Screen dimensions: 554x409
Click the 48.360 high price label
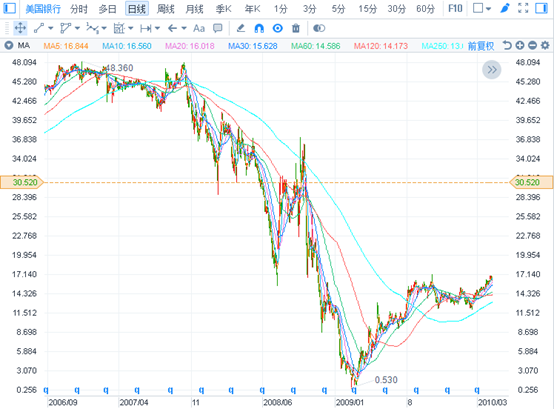point(120,68)
